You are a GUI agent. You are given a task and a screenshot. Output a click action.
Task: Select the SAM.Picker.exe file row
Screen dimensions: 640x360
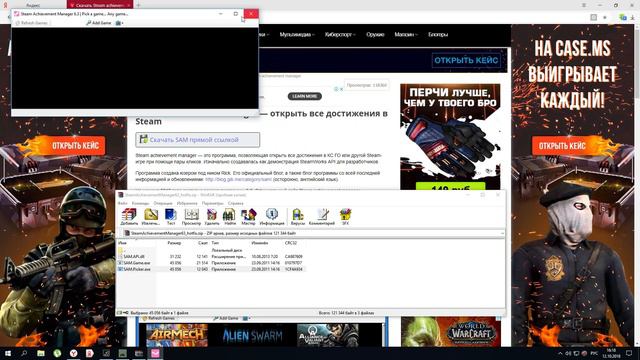(x=211, y=269)
